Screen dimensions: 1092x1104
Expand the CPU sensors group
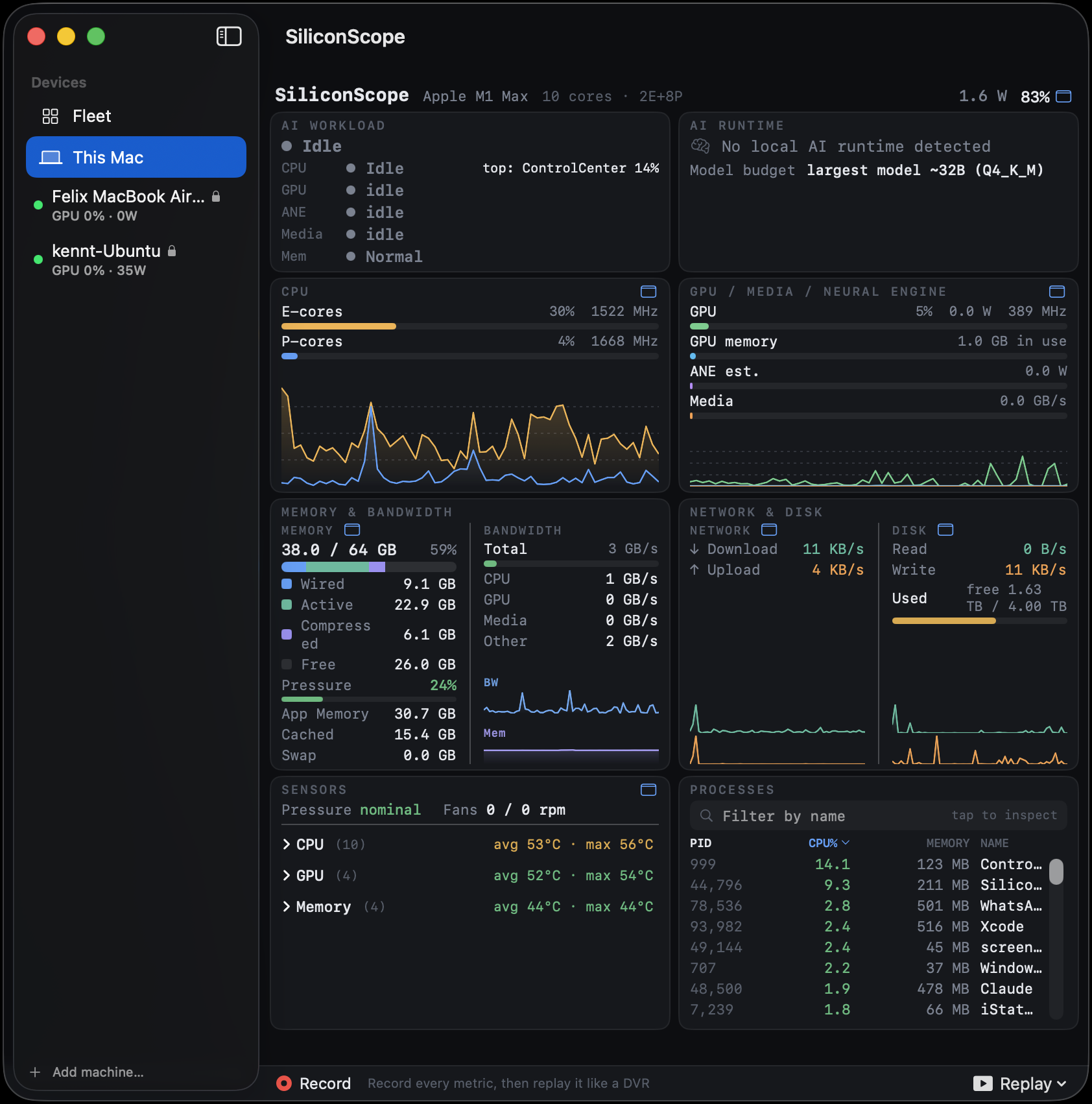click(x=287, y=844)
